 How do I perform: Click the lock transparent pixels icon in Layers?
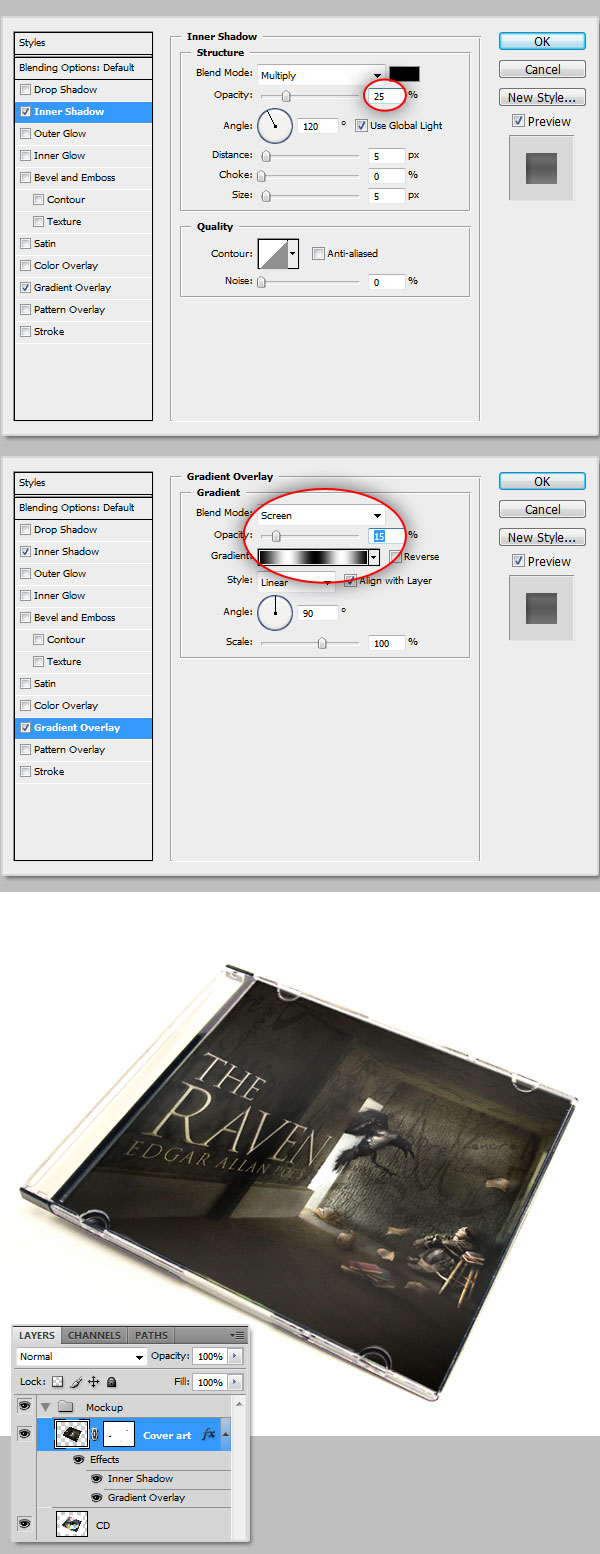tap(57, 1382)
